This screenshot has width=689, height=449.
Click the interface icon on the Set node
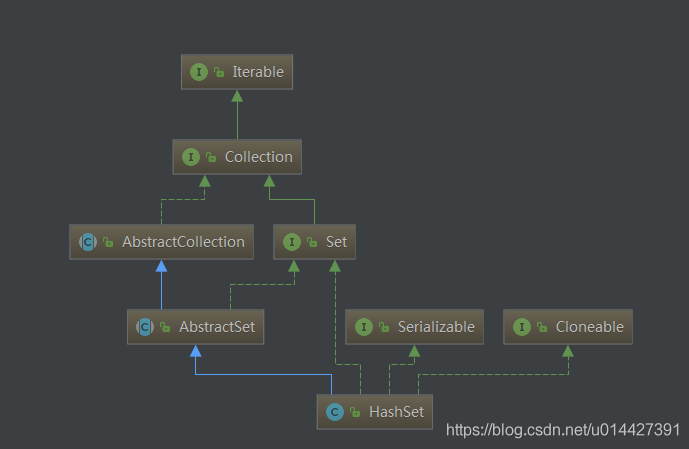click(292, 242)
